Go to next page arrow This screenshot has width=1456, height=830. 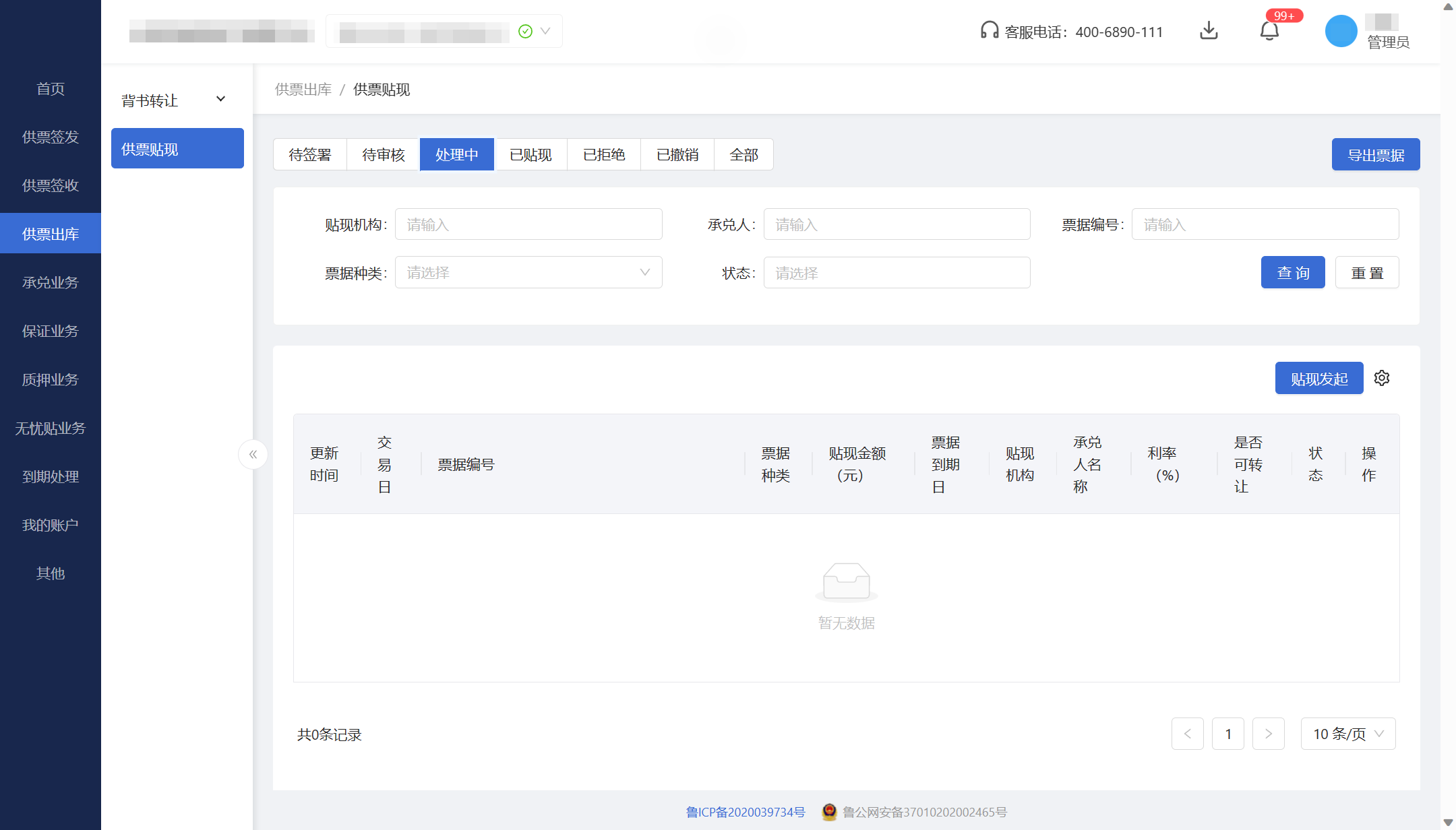1269,734
